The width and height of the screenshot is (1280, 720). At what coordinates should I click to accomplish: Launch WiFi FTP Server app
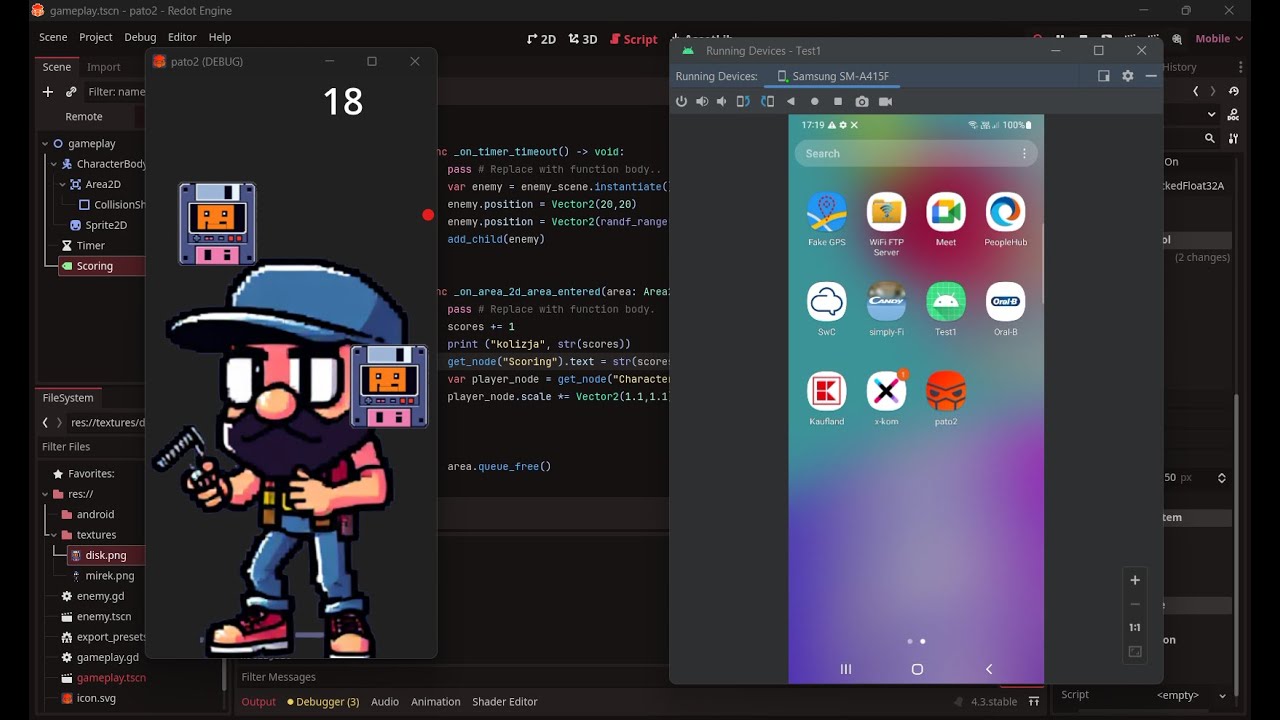coord(886,225)
